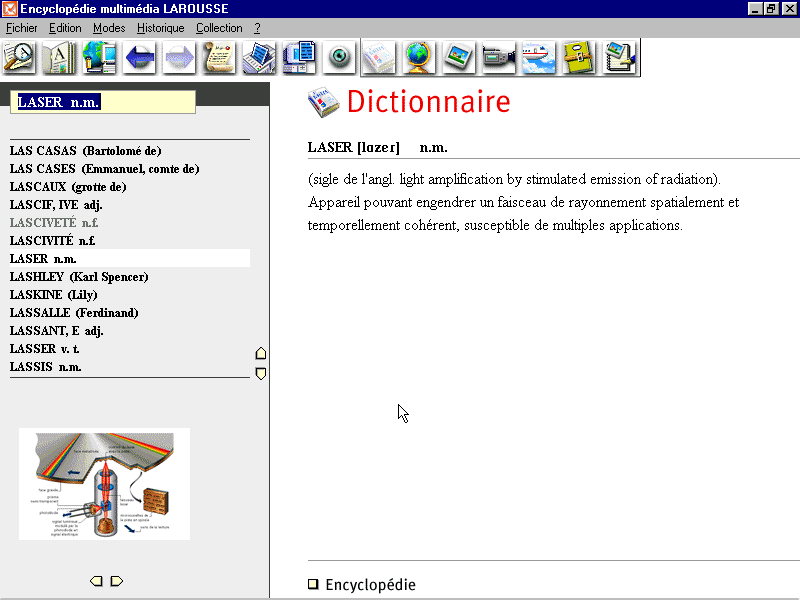Click the globe and computer toolbar icon

pos(99,57)
